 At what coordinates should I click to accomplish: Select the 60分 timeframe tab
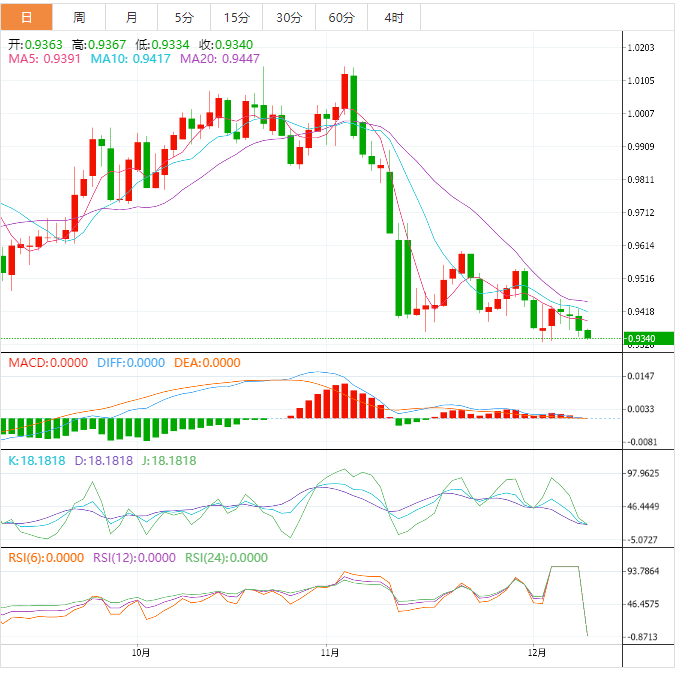pyautogui.click(x=341, y=18)
